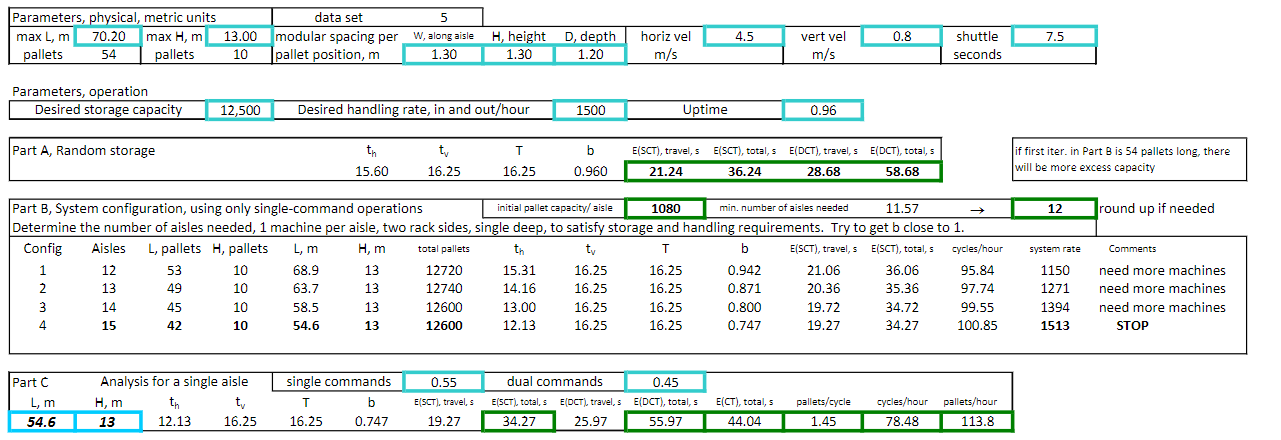The image size is (1281, 440).
Task: Click the rounded-up aisles cell beside the arrow
Action: click(x=1055, y=208)
